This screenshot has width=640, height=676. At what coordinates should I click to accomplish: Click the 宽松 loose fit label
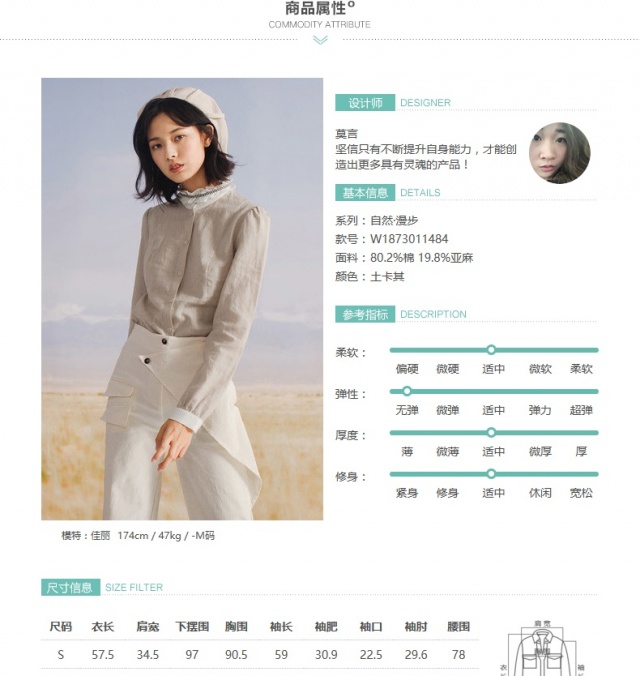pos(581,493)
